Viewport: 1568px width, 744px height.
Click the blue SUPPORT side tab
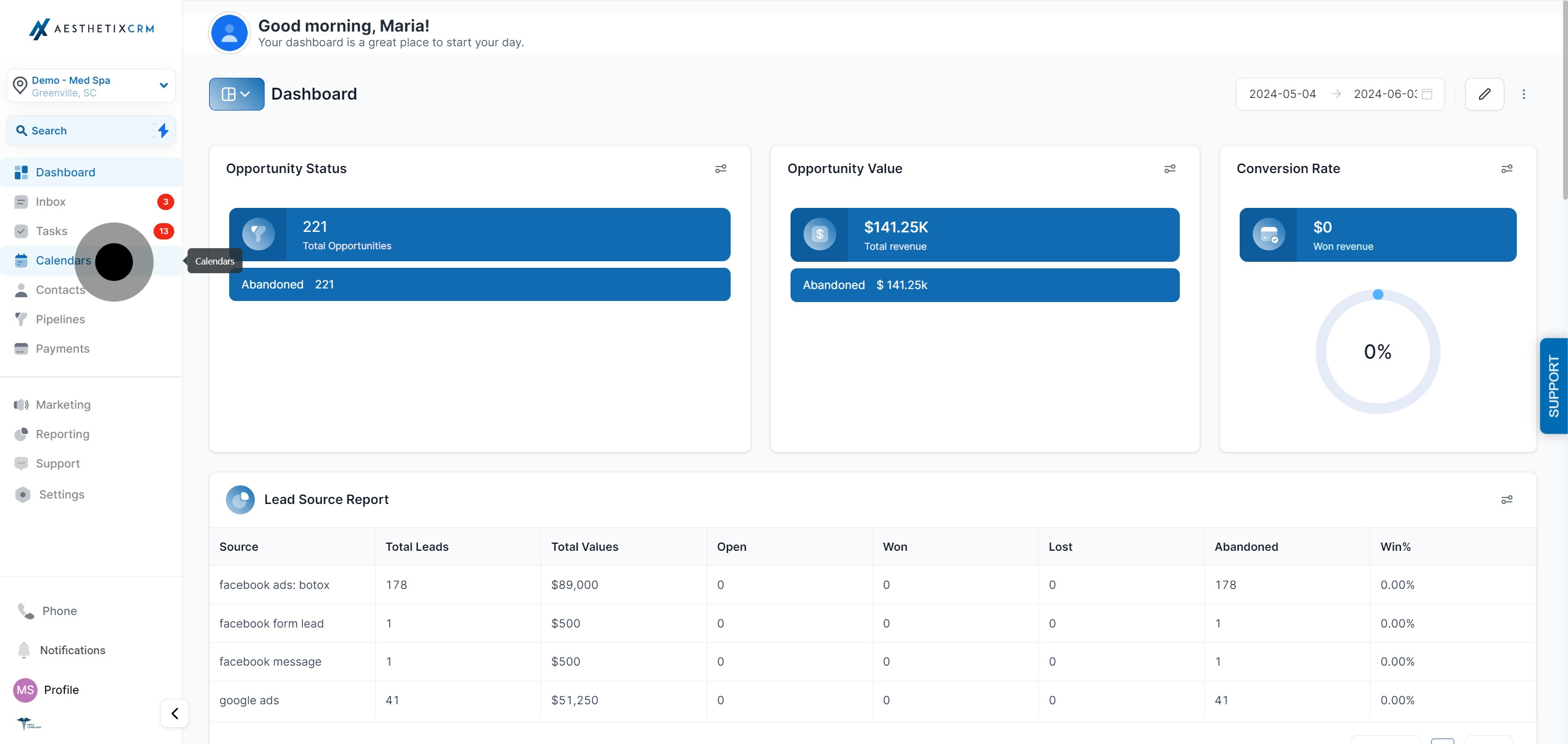click(x=1553, y=386)
